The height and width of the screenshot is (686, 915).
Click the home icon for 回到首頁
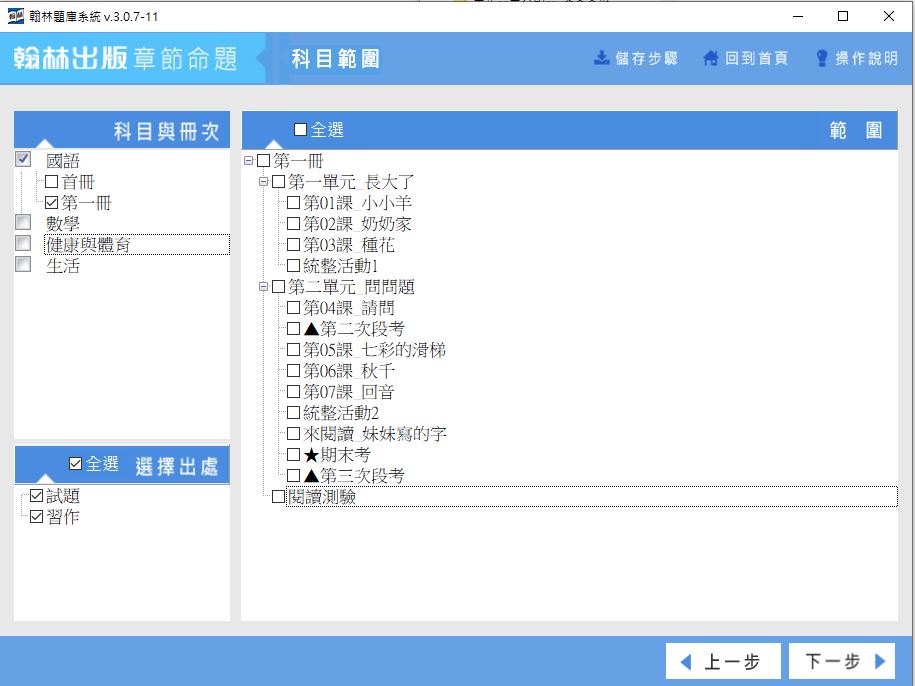711,58
